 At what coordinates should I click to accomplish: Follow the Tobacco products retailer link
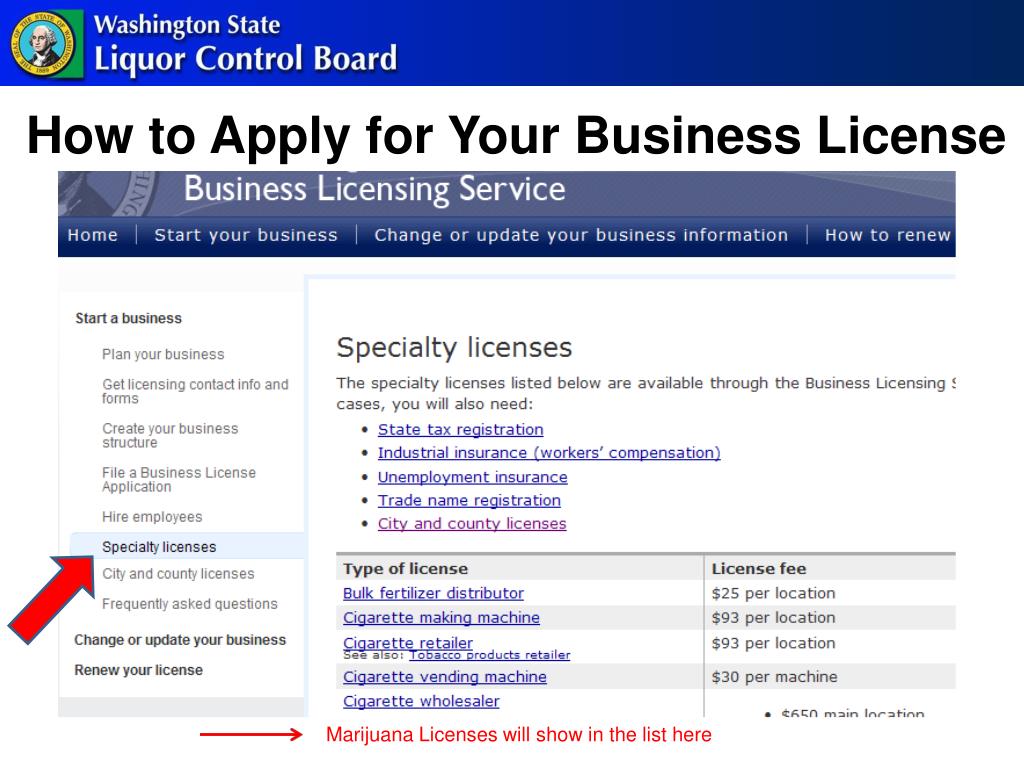pos(490,655)
